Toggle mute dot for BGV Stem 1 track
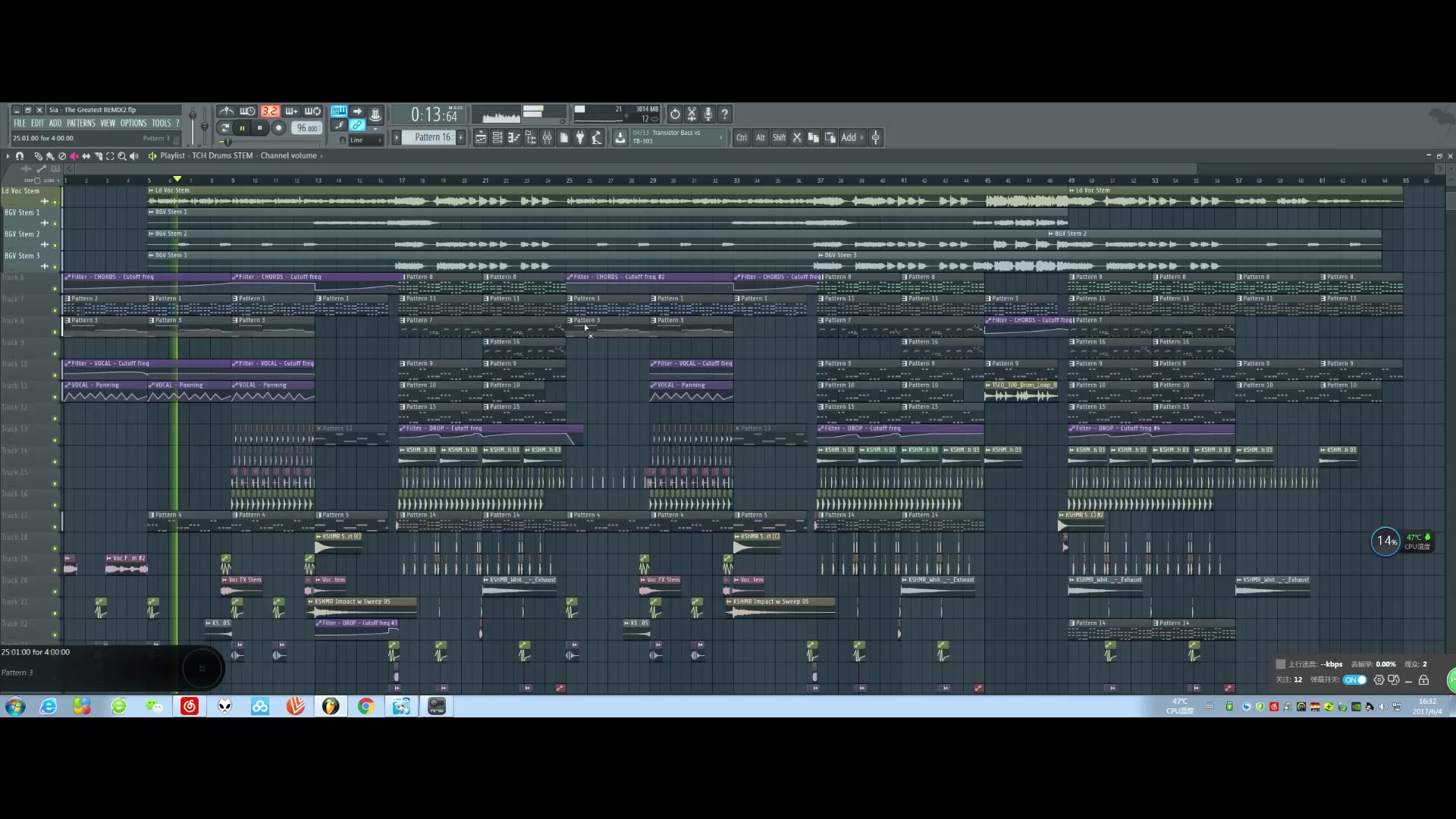1456x819 pixels. (x=55, y=224)
